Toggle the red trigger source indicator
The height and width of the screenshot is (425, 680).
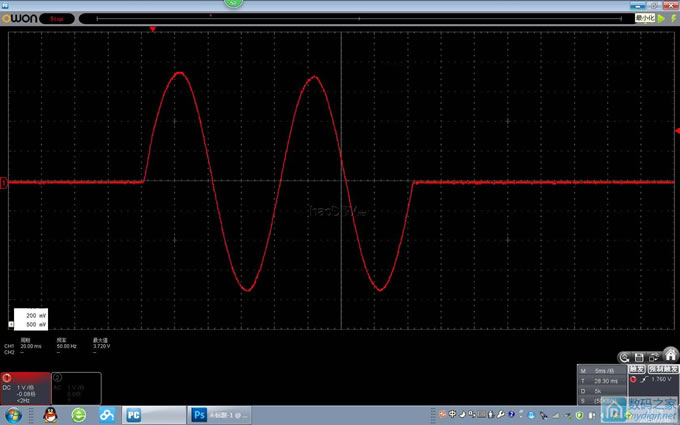coord(633,379)
